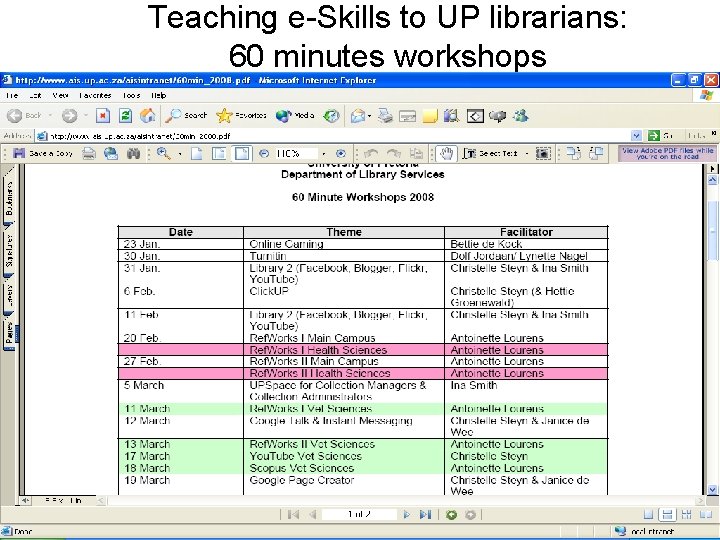
Task: Stop page loading with red X icon
Action: point(102,115)
